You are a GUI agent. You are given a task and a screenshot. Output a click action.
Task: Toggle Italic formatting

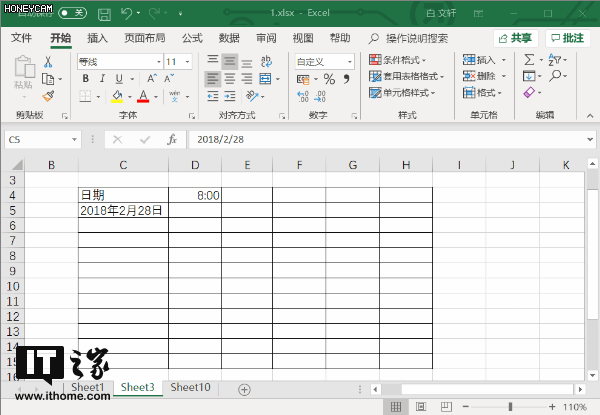pos(102,78)
